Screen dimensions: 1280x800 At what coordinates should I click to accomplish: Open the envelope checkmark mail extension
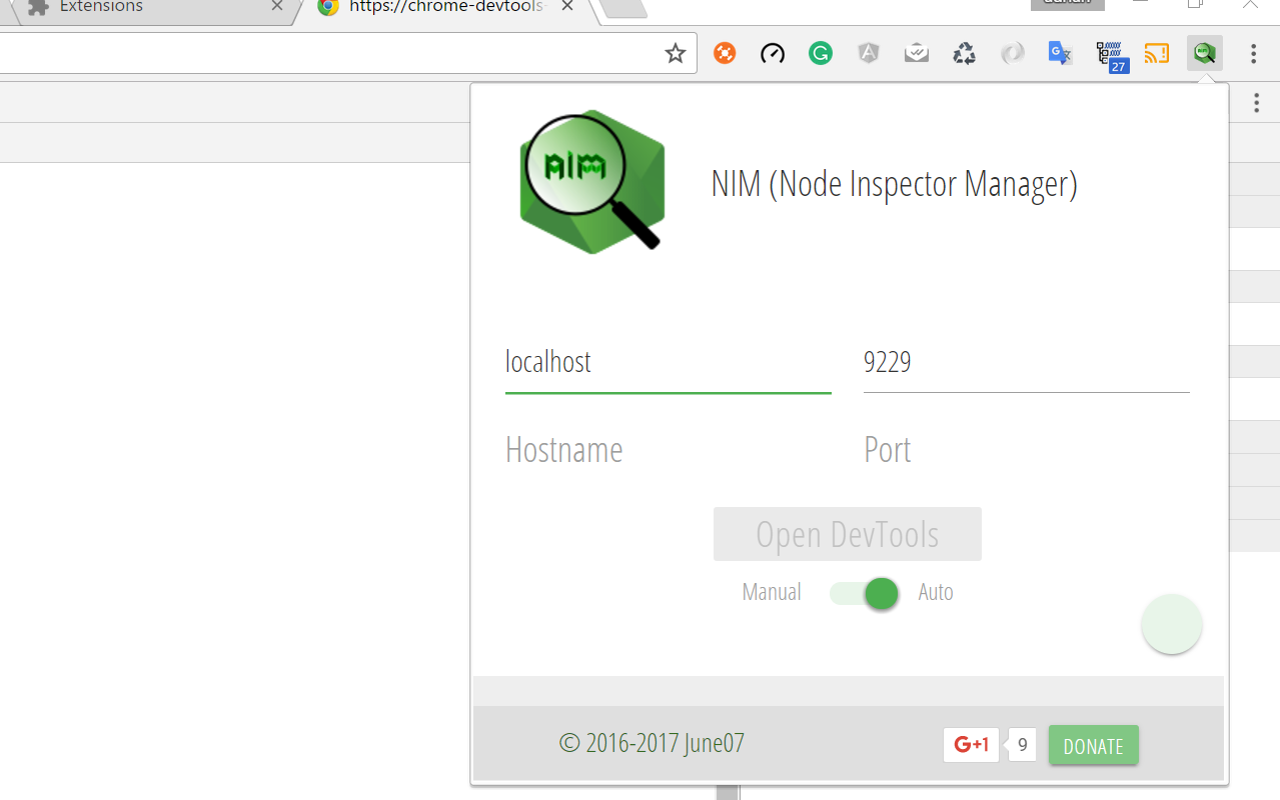917,53
